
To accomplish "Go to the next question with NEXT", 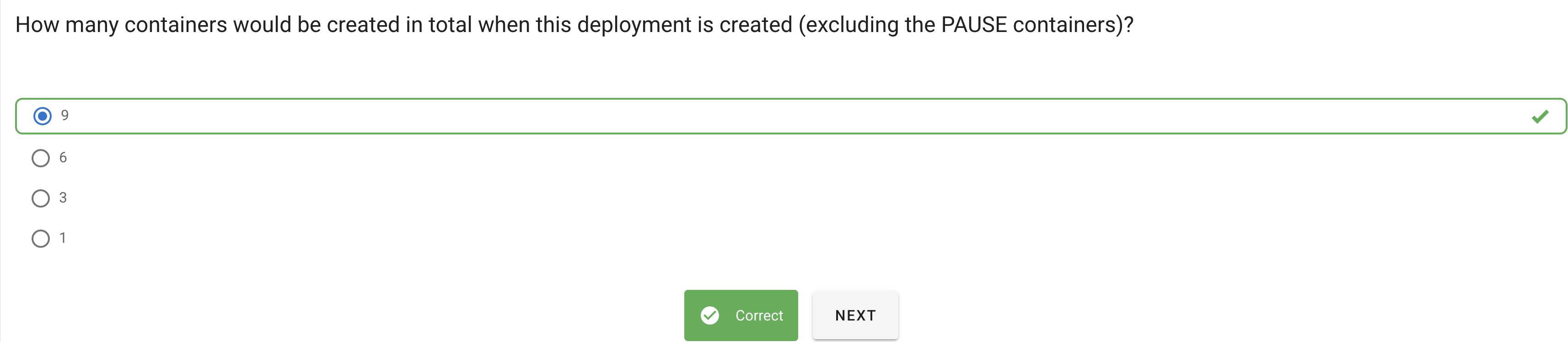I will pyautogui.click(x=855, y=315).
